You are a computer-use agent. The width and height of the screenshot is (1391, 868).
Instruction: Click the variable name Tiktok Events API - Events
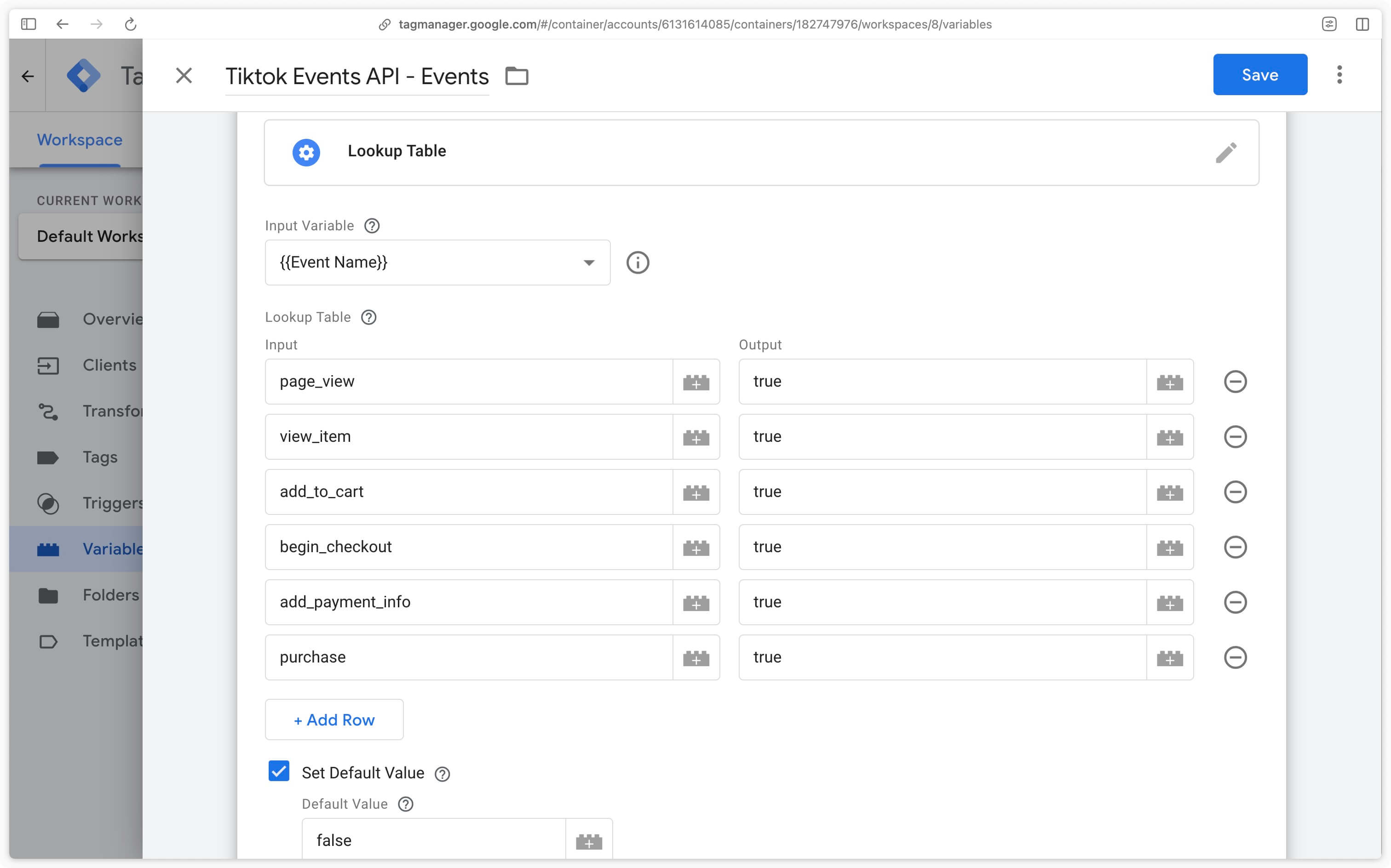(356, 76)
